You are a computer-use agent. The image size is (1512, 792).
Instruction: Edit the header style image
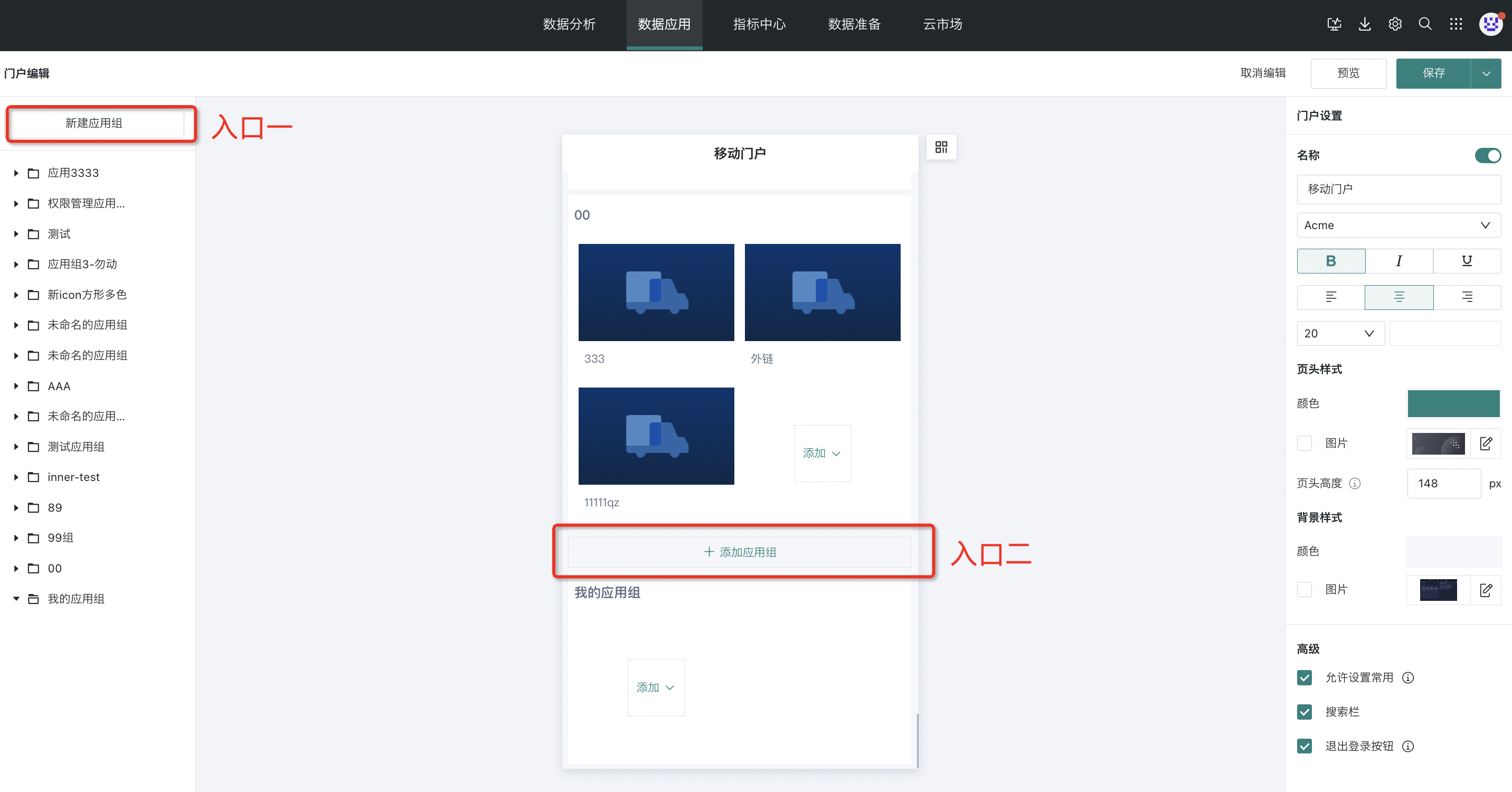[1486, 444]
